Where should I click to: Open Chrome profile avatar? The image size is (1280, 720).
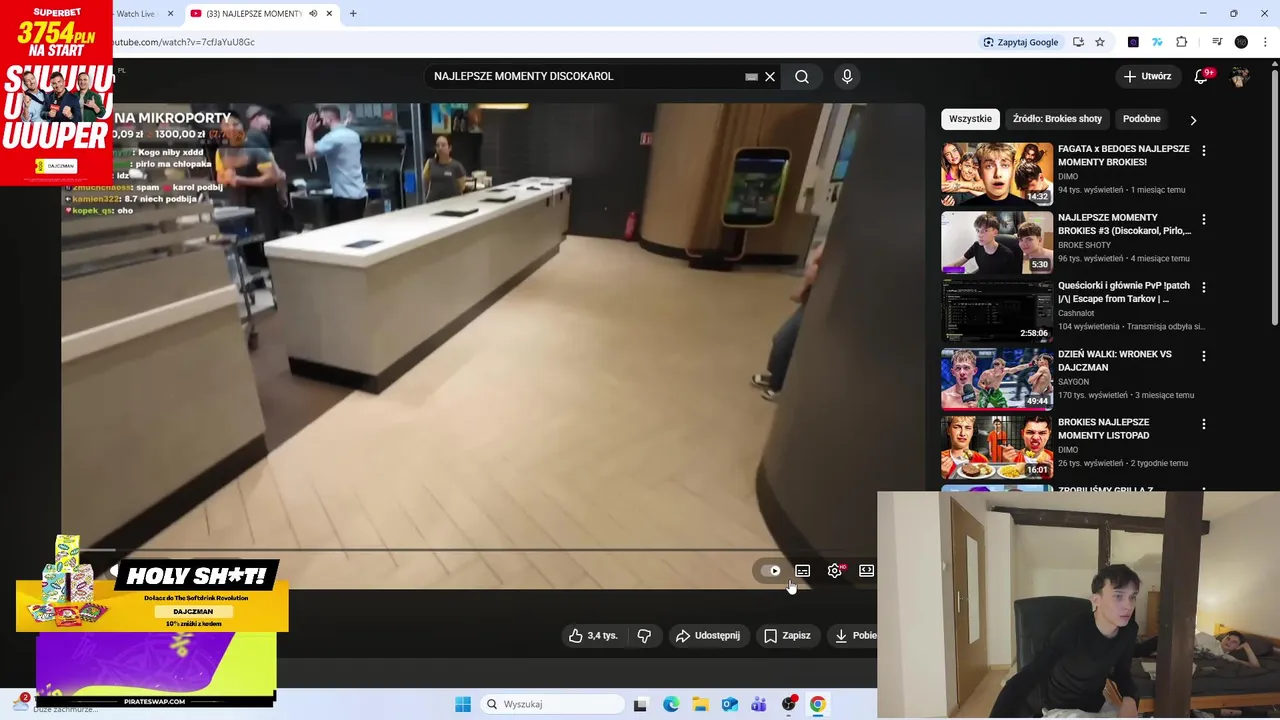pos(1241,42)
